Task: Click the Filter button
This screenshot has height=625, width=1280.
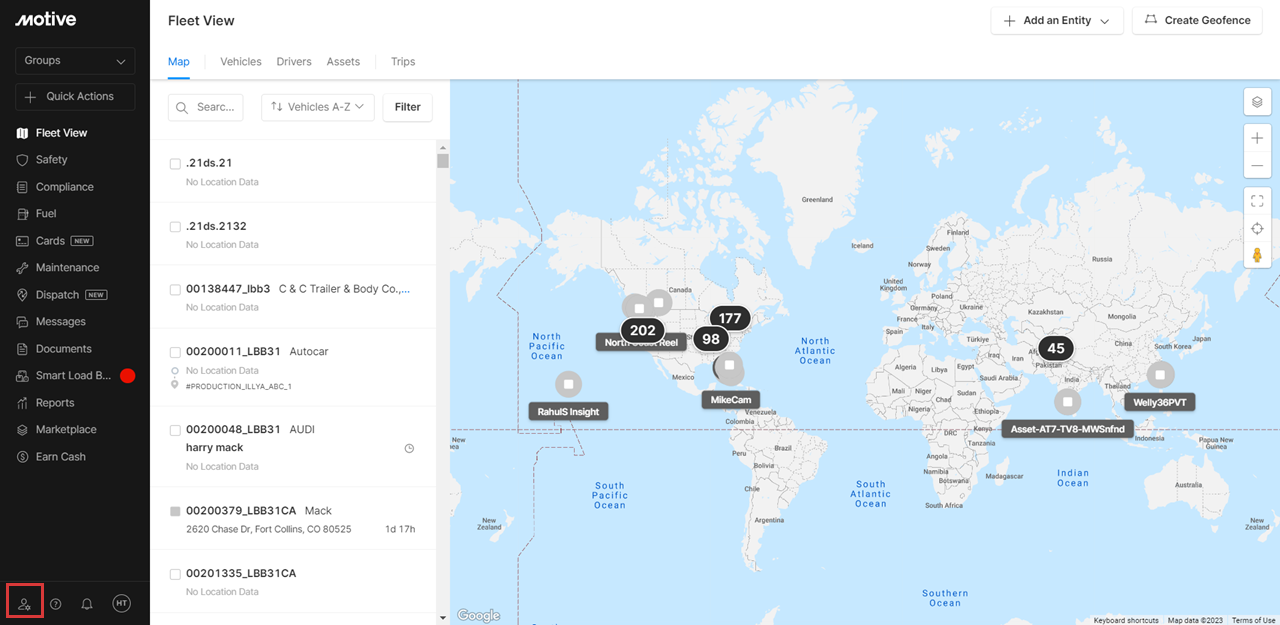Action: (408, 107)
